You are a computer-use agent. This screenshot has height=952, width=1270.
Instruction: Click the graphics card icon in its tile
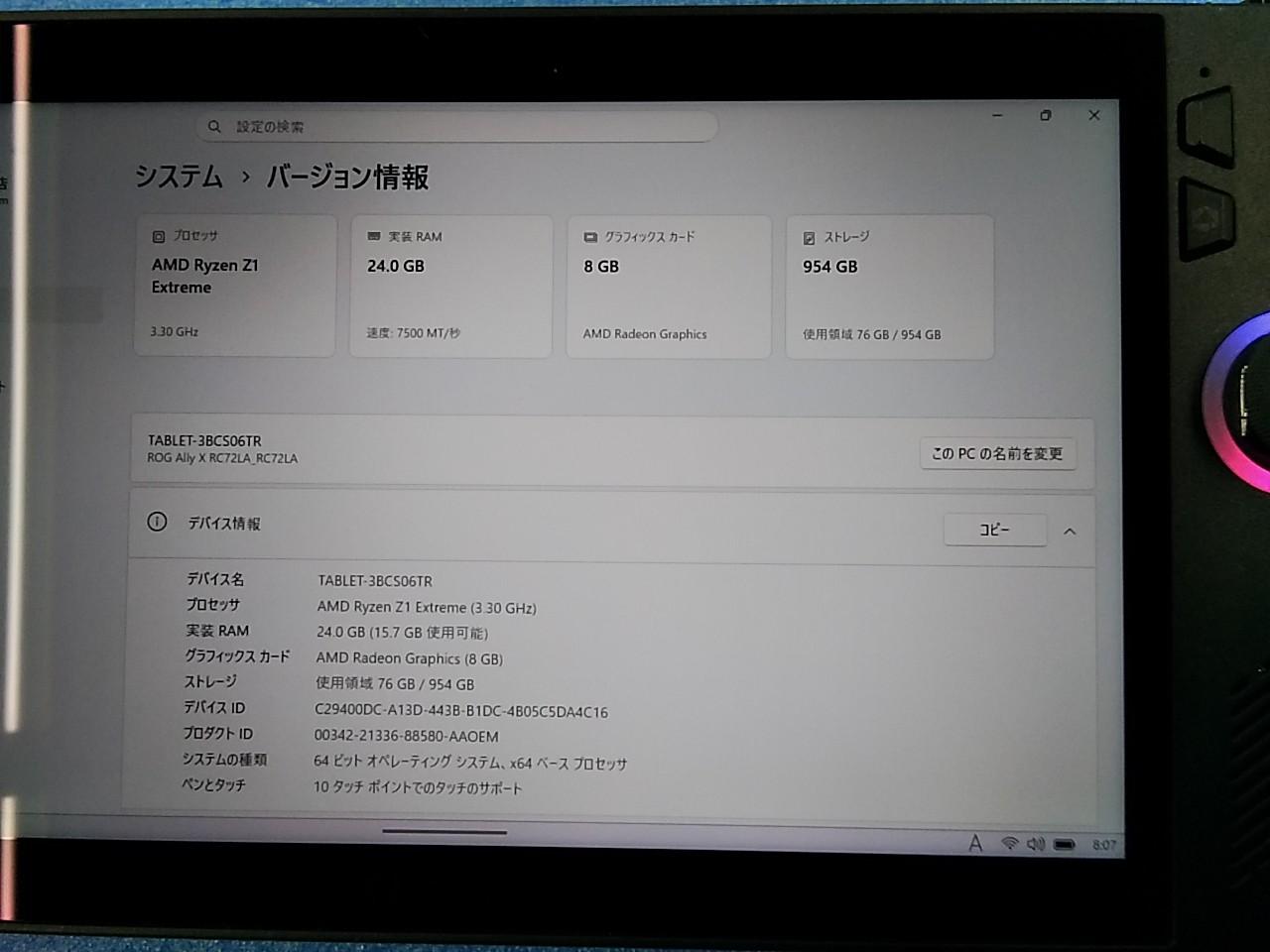[x=590, y=237]
